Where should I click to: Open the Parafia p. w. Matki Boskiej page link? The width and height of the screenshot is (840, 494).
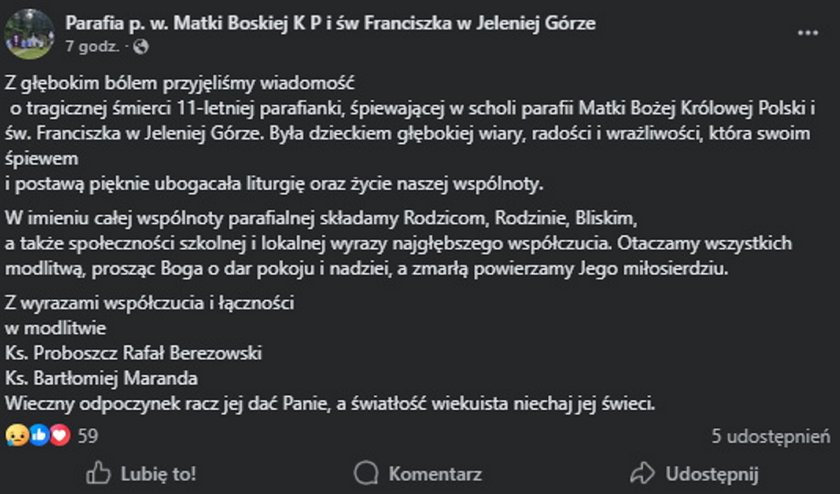point(330,23)
